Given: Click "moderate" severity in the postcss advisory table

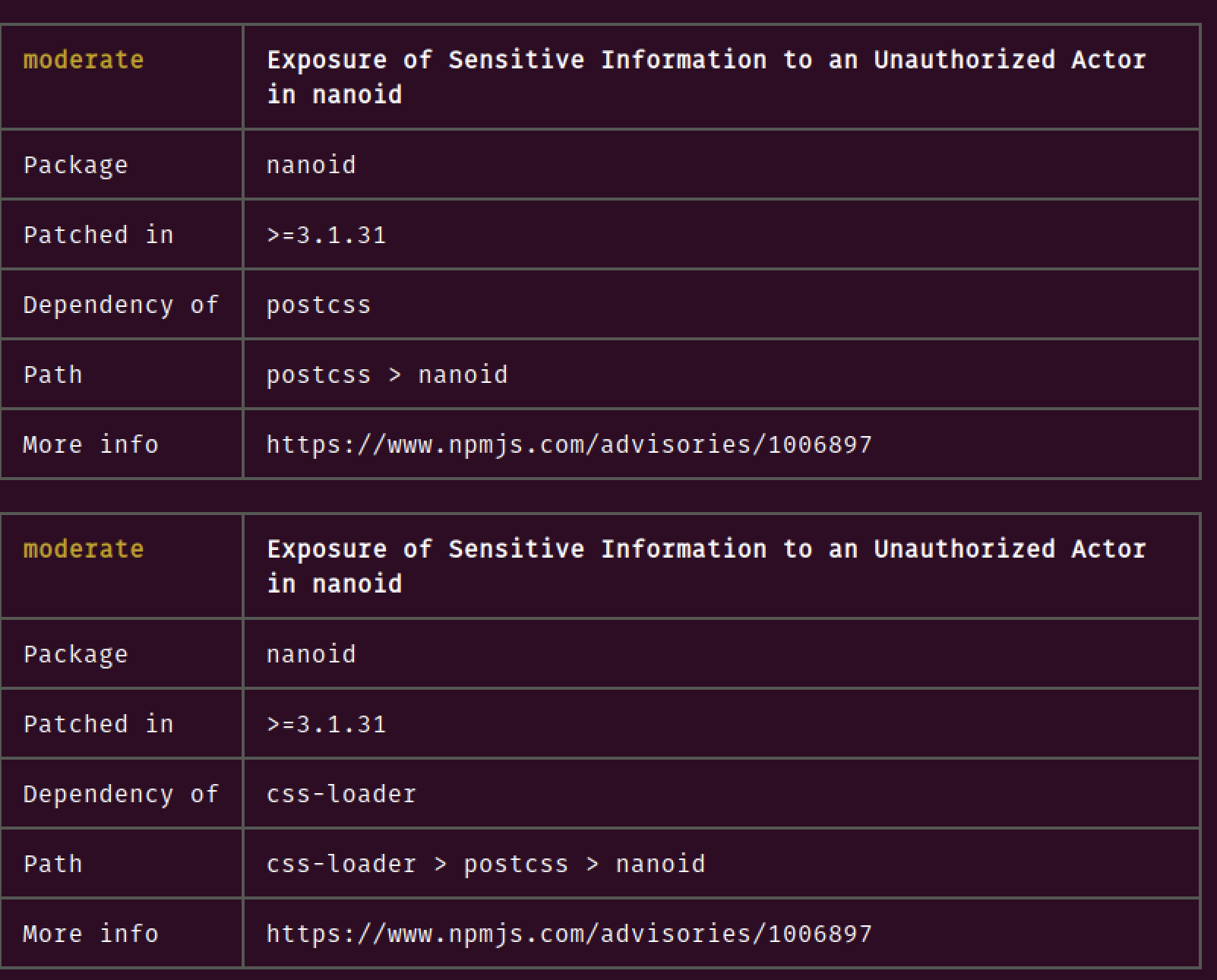Looking at the screenshot, I should coord(84,60).
